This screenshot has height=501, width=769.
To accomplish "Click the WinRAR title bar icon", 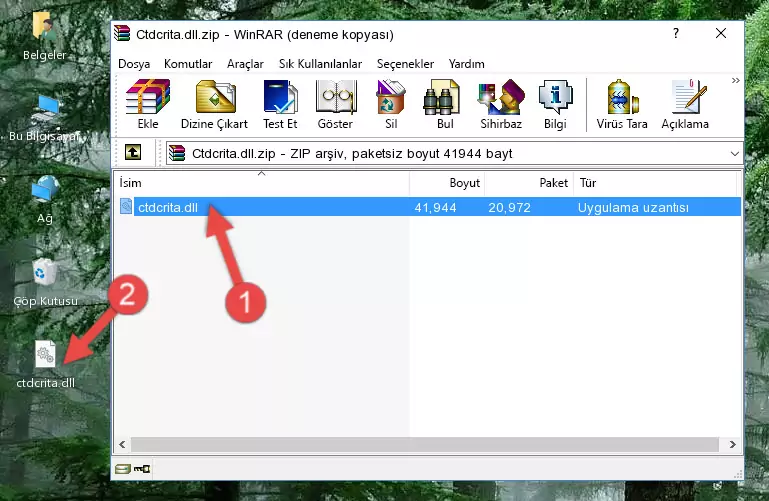I will 122,34.
